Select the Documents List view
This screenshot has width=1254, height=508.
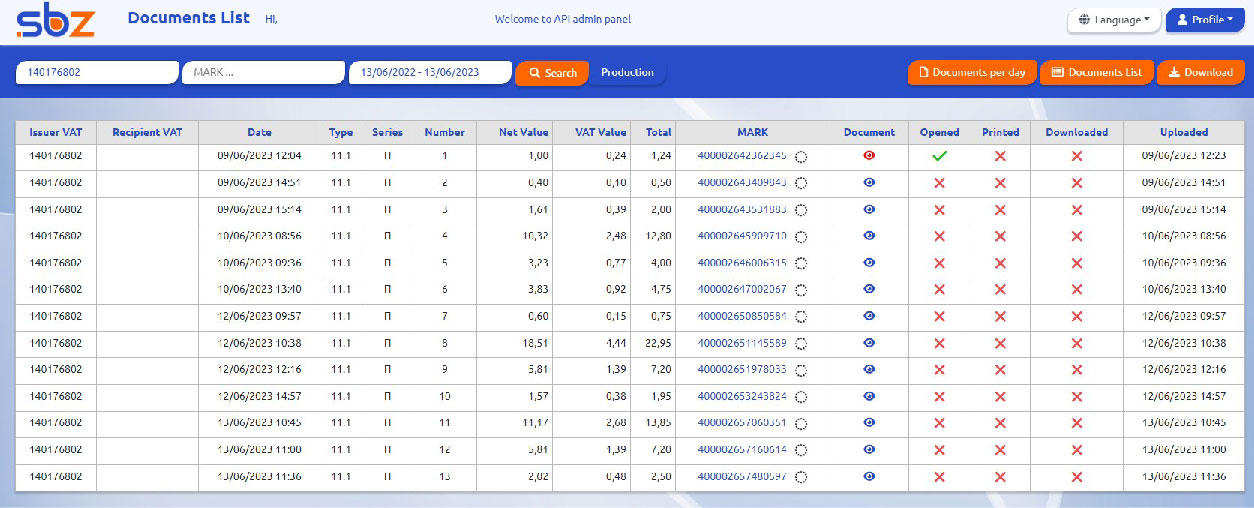(x=1097, y=73)
